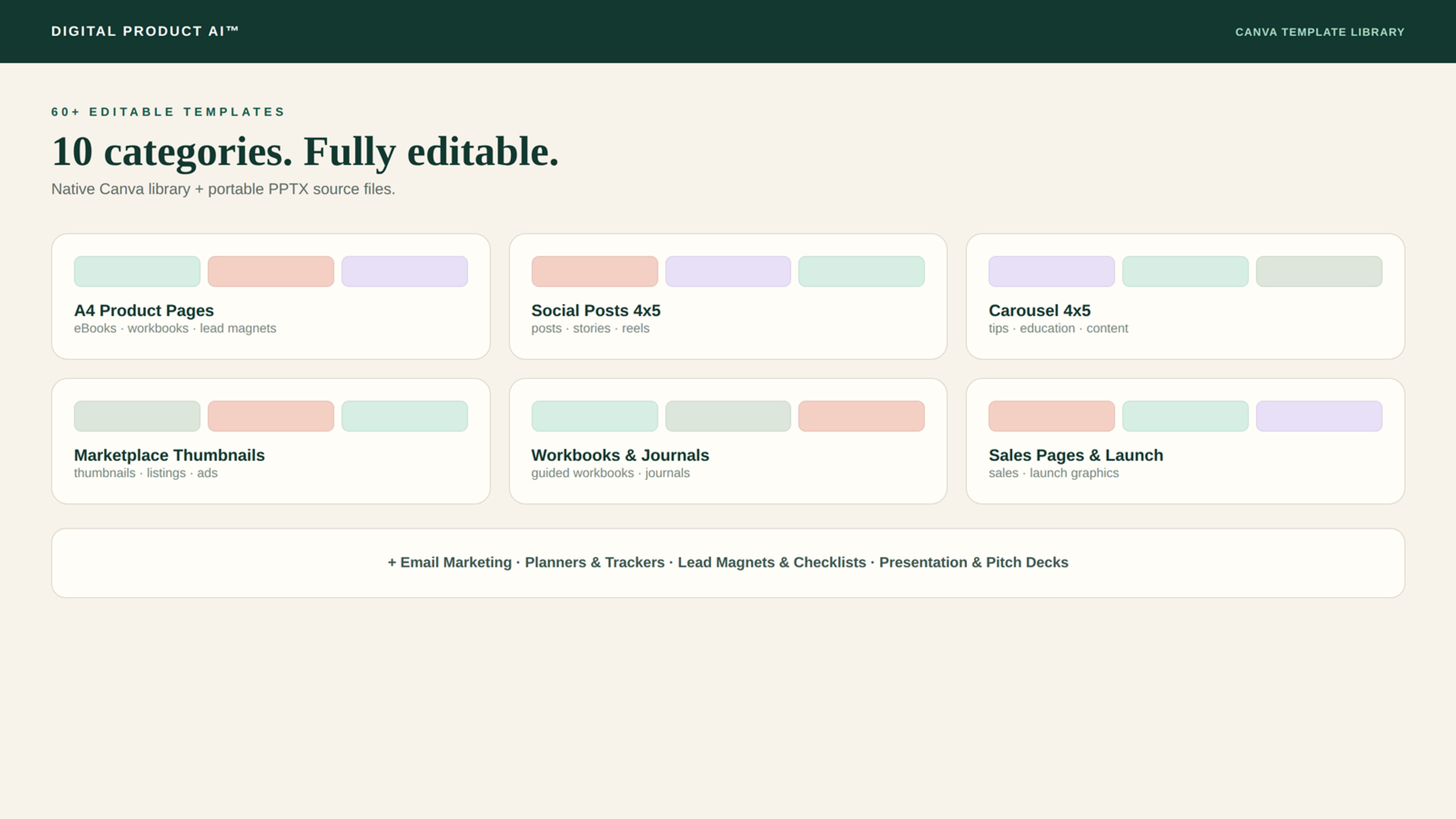Click the peach swatch in Workbooks & Journals

click(x=861, y=416)
